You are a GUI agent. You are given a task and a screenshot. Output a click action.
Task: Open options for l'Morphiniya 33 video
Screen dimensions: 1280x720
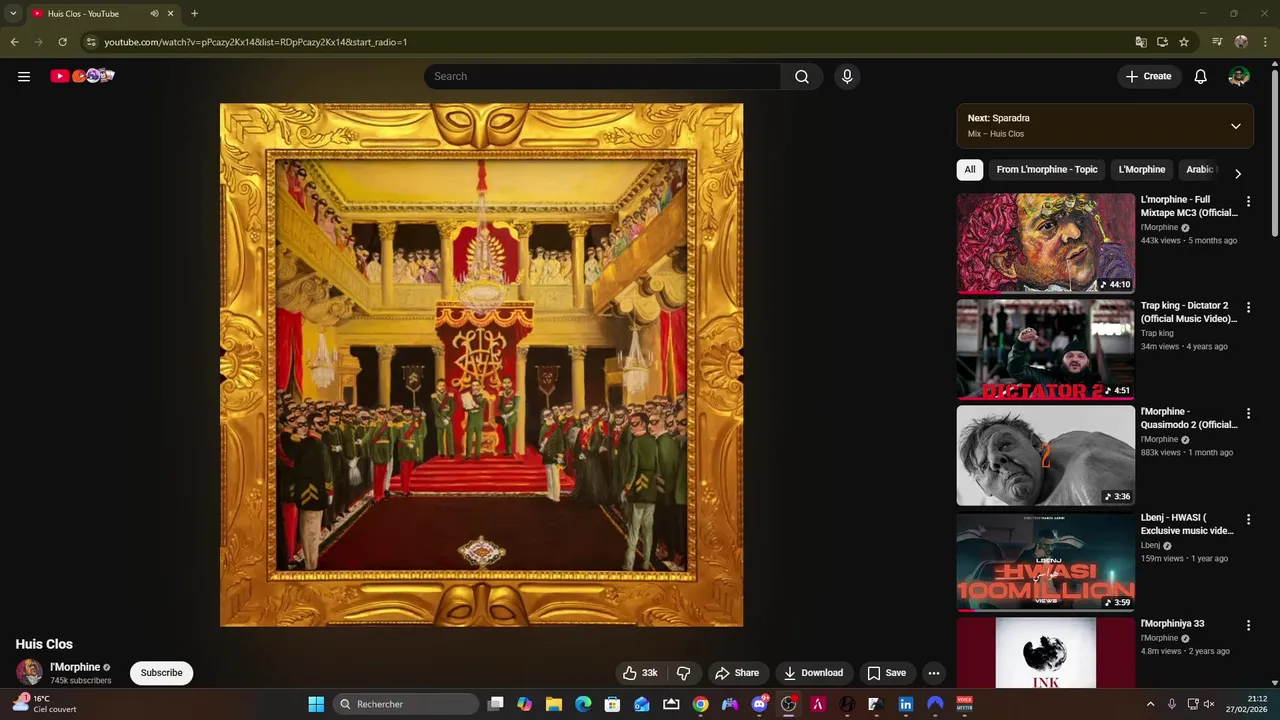pyautogui.click(x=1248, y=625)
